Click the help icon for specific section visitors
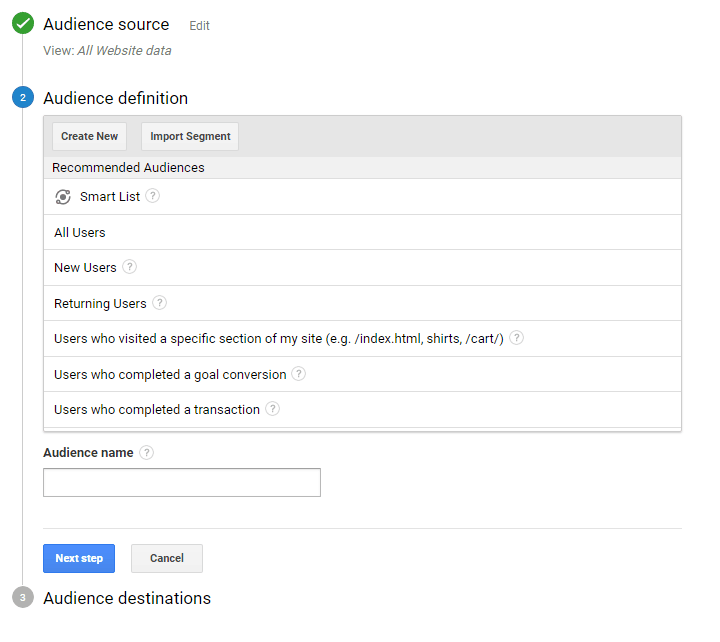Viewport: 720px width, 642px height. tap(517, 338)
